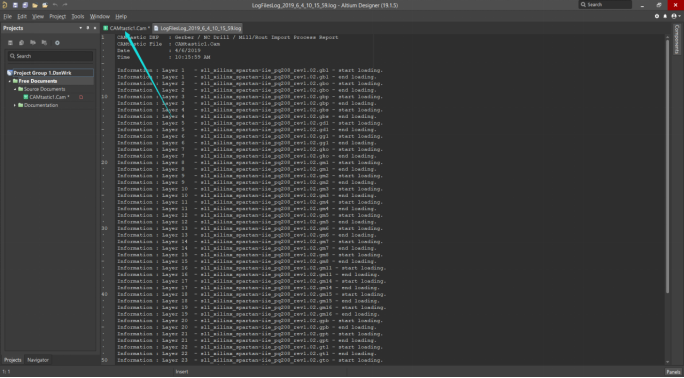Image resolution: width=684 pixels, height=378 pixels.
Task: Open the Components side panel tab
Action: pyautogui.click(x=677, y=39)
